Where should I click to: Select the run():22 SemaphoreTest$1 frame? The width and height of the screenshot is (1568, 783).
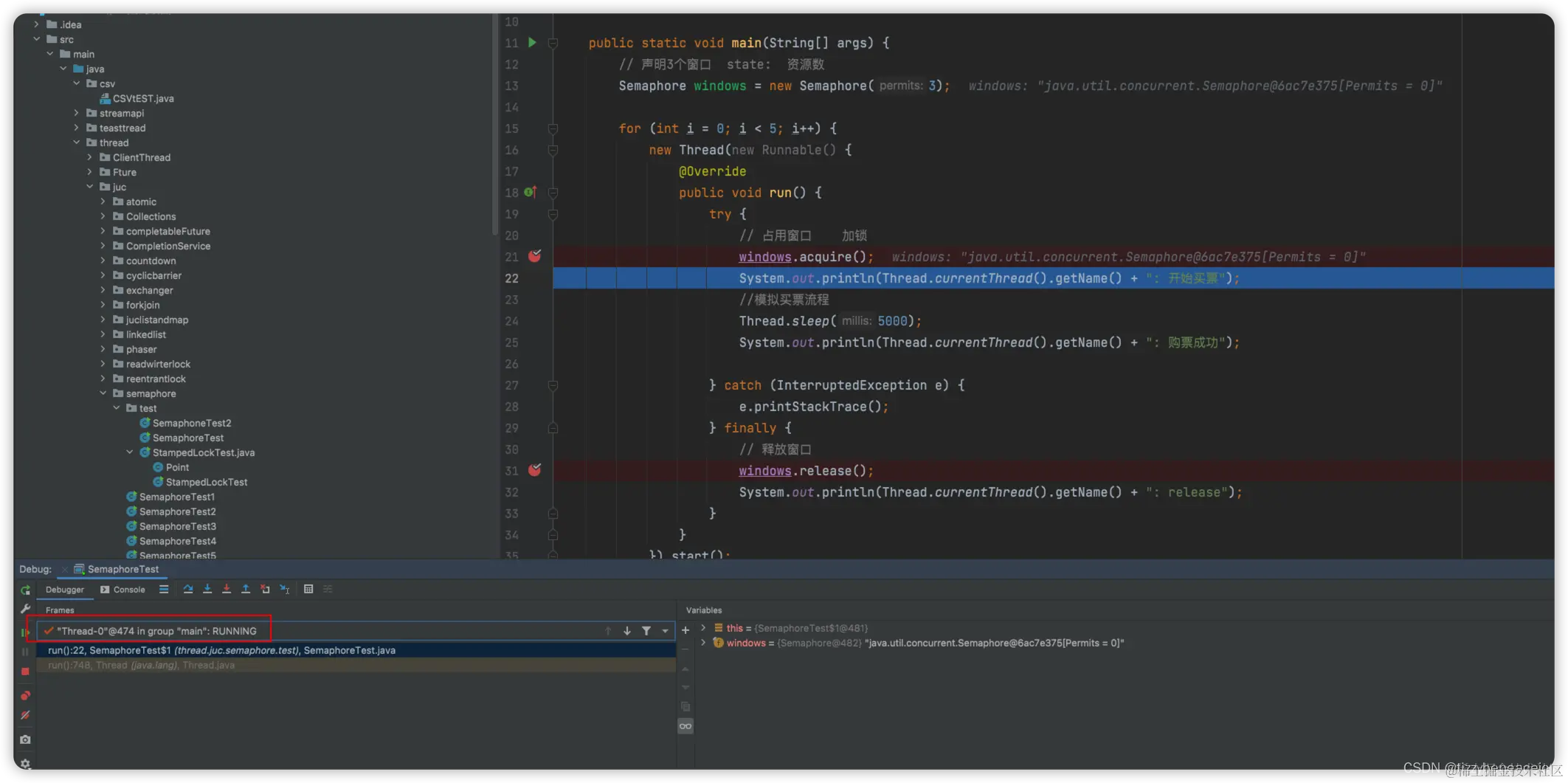click(356, 650)
